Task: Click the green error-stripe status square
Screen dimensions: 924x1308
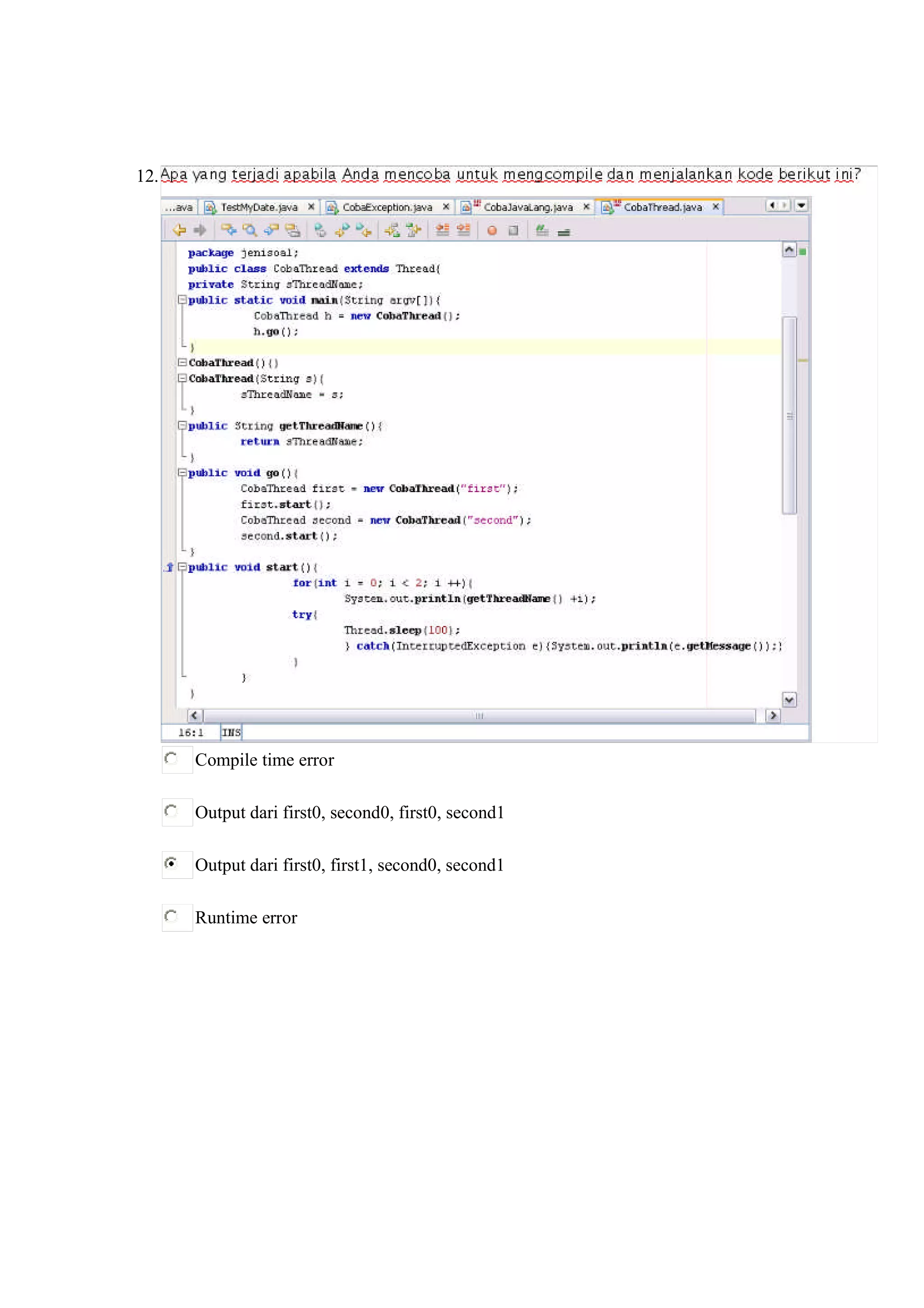Action: coord(802,251)
